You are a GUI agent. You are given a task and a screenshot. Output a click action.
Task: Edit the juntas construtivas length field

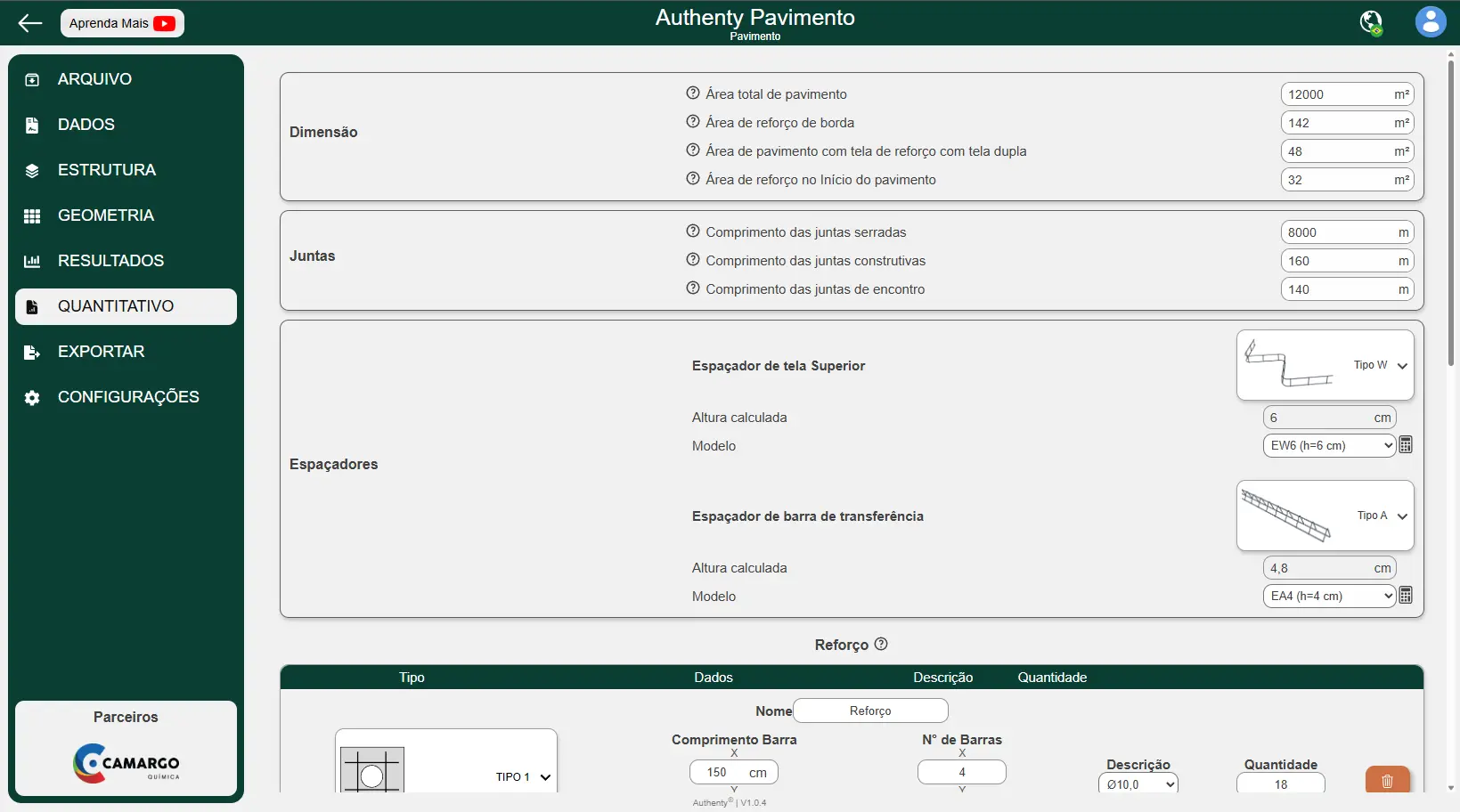click(1347, 261)
